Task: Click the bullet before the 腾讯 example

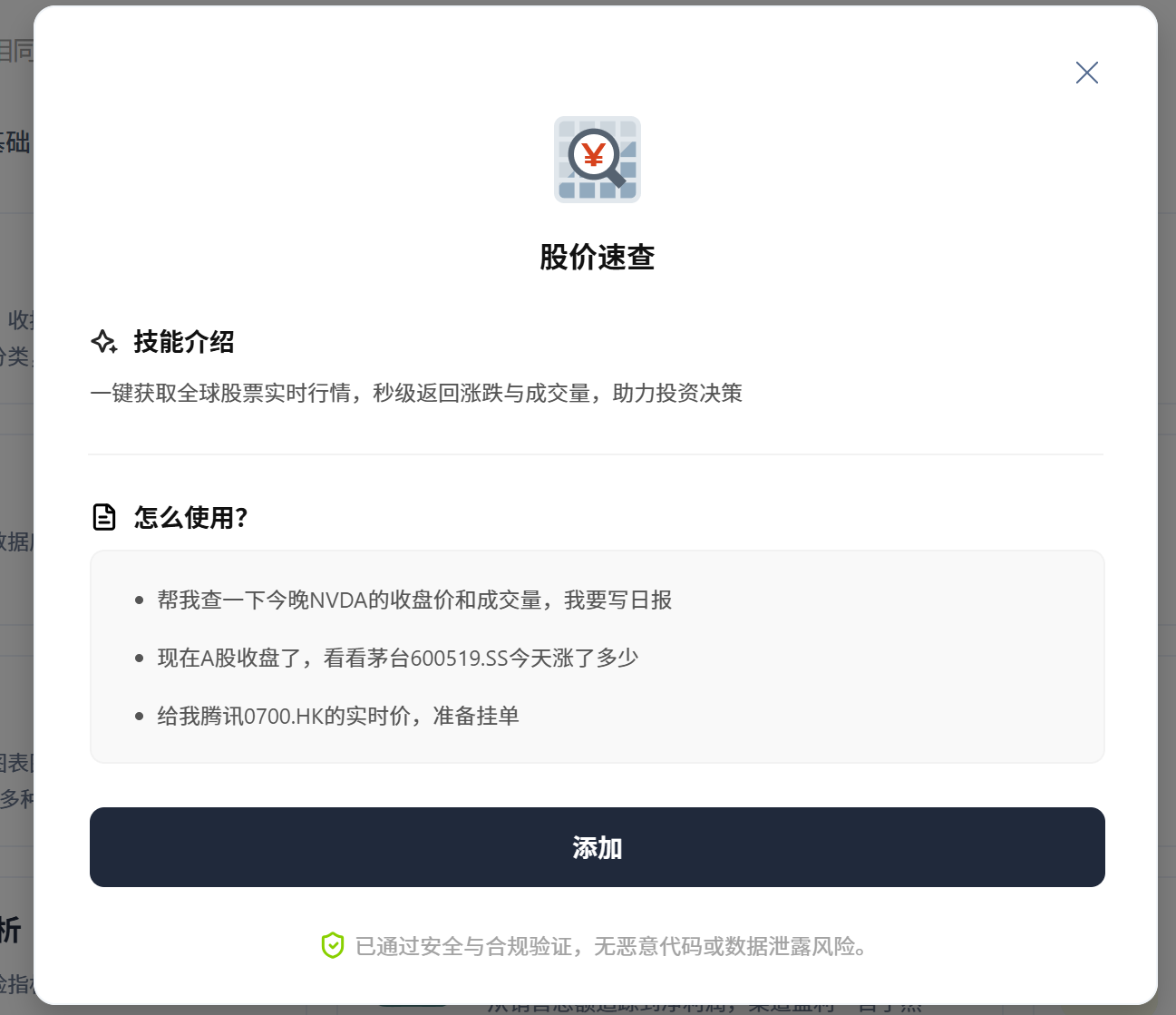Action: [x=139, y=717]
